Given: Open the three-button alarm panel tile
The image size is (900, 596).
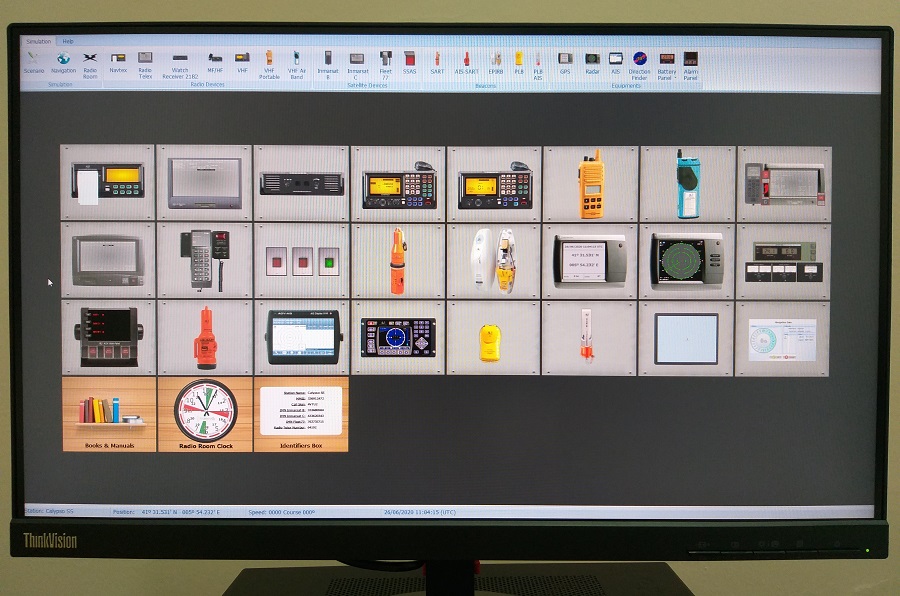Looking at the screenshot, I should coord(301,261).
